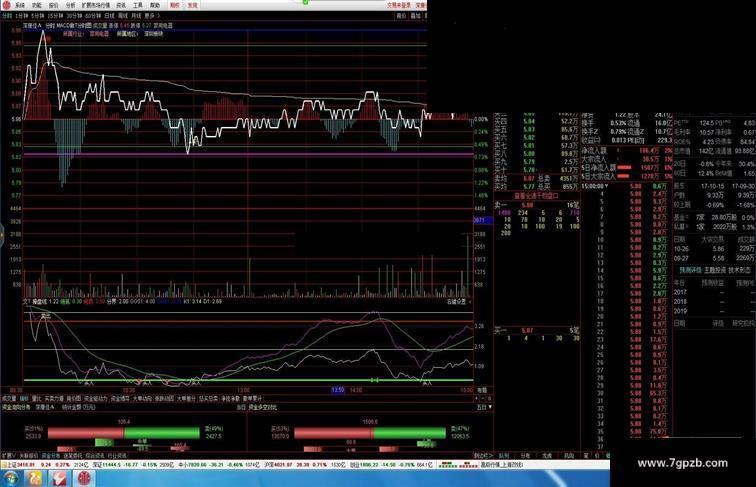
Task: Click the red app logo in title bar
Action: pos(6,5)
